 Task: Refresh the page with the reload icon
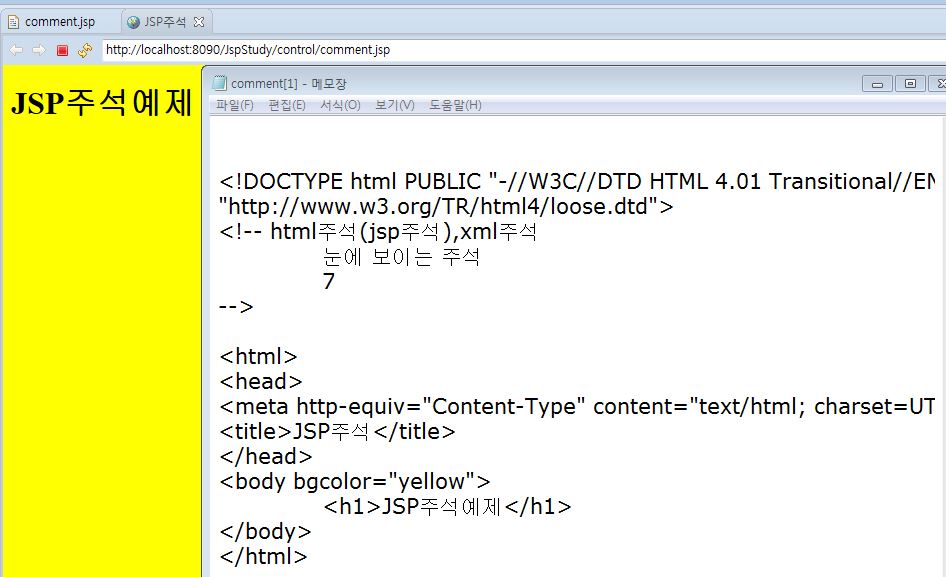(85, 50)
